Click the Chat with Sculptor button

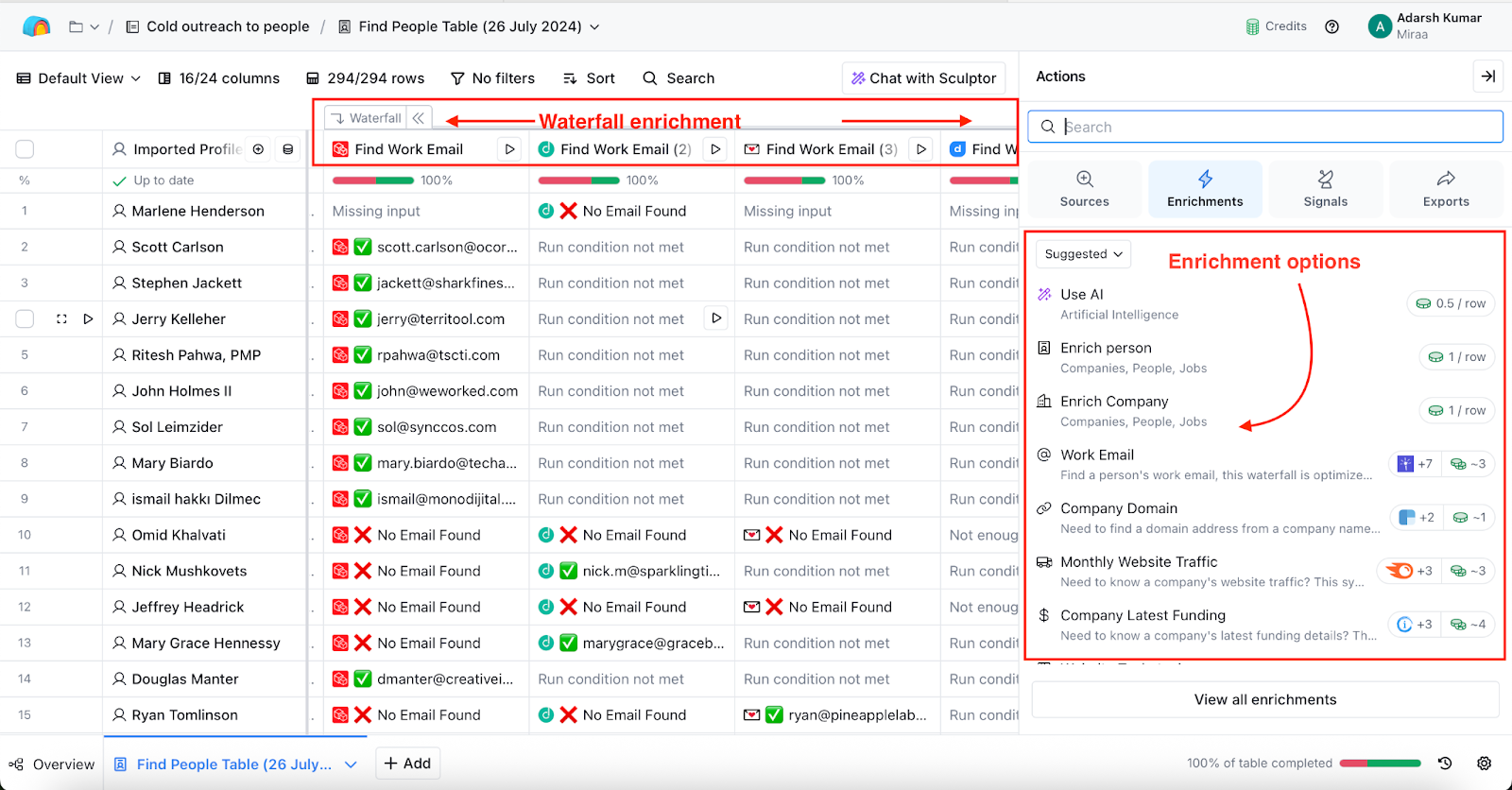(923, 78)
